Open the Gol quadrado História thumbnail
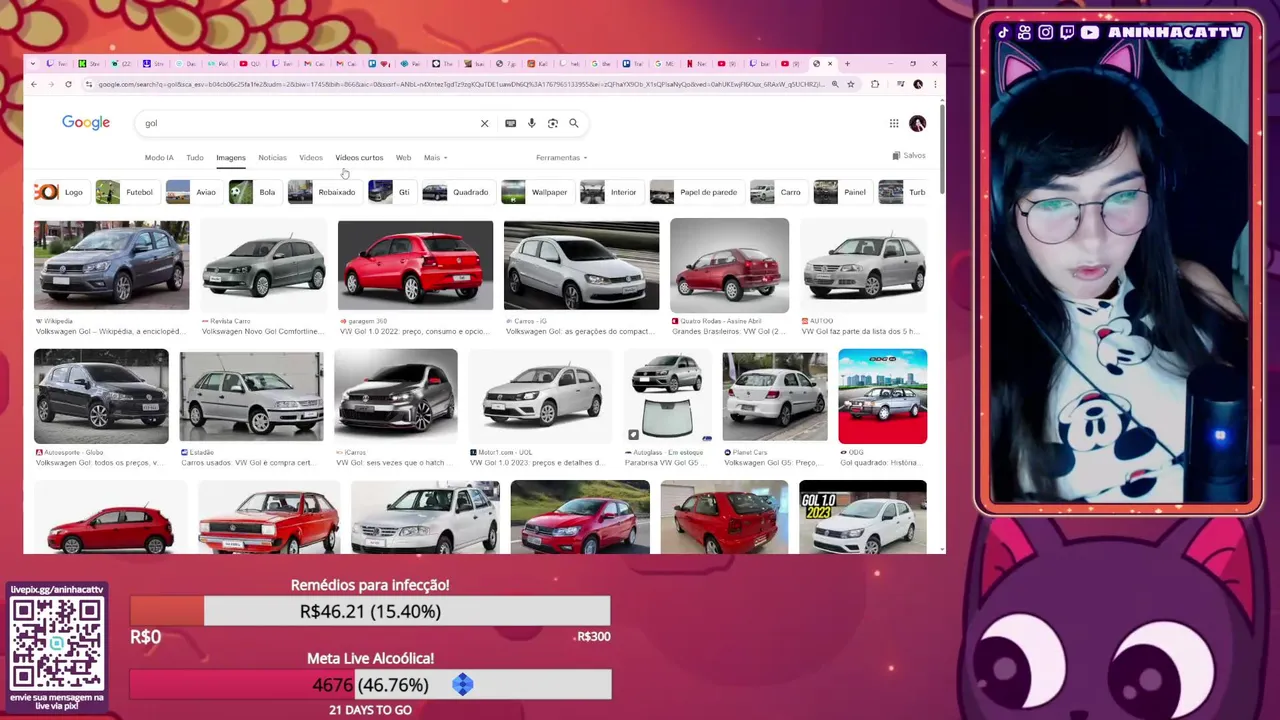Viewport: 1280px width, 720px height. point(882,396)
